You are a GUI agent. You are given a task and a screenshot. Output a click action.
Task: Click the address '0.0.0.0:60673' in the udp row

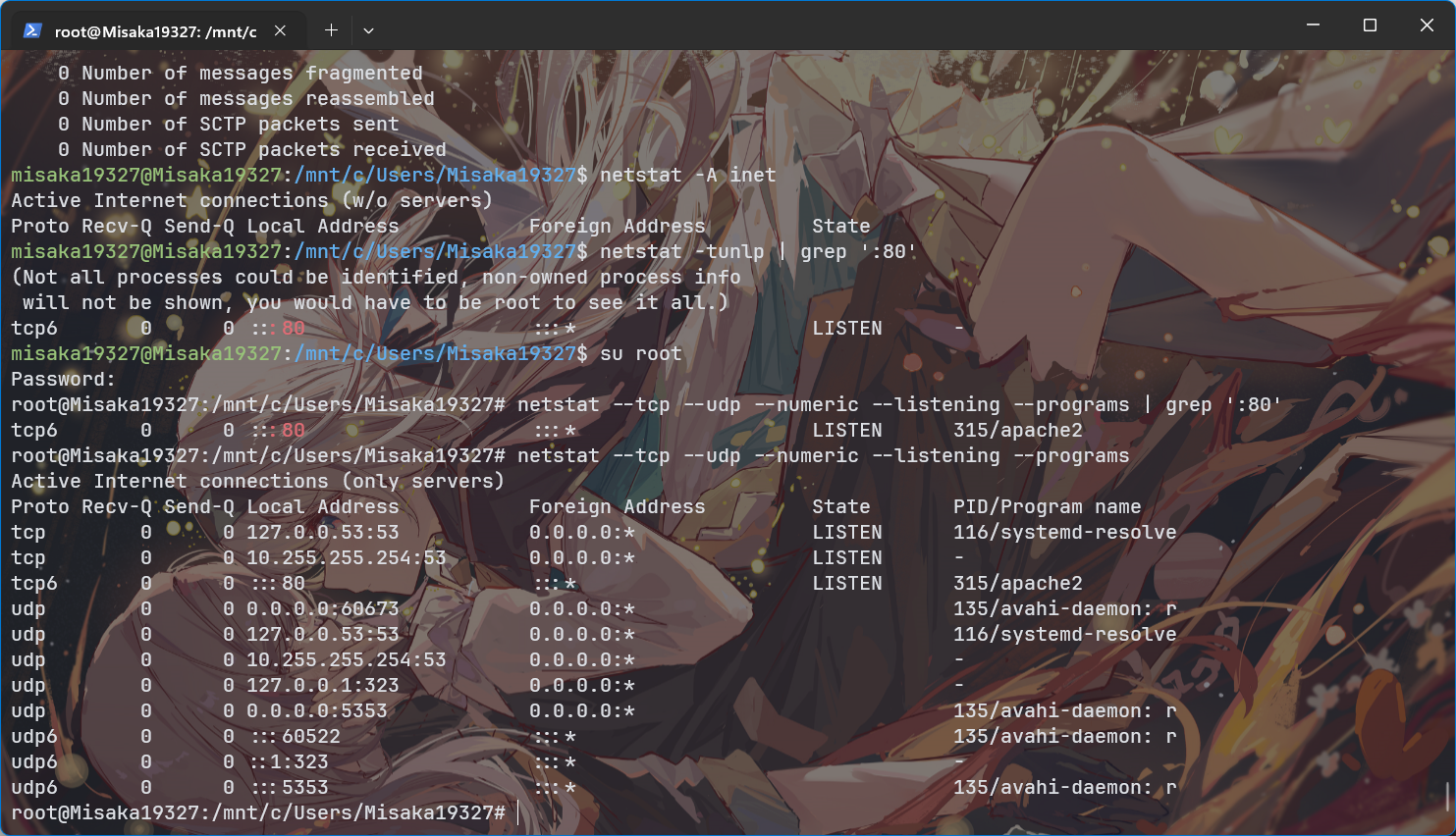[322, 608]
